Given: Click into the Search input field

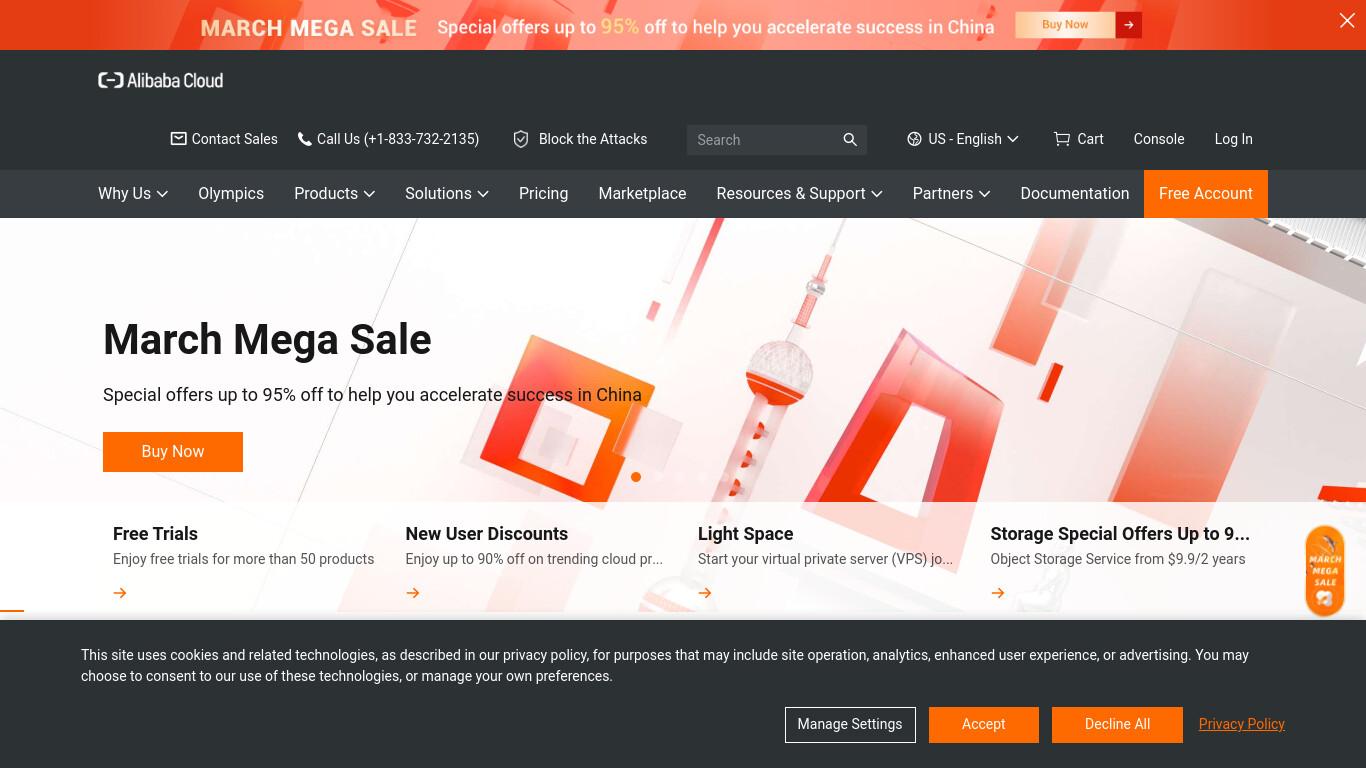Looking at the screenshot, I should [762, 140].
